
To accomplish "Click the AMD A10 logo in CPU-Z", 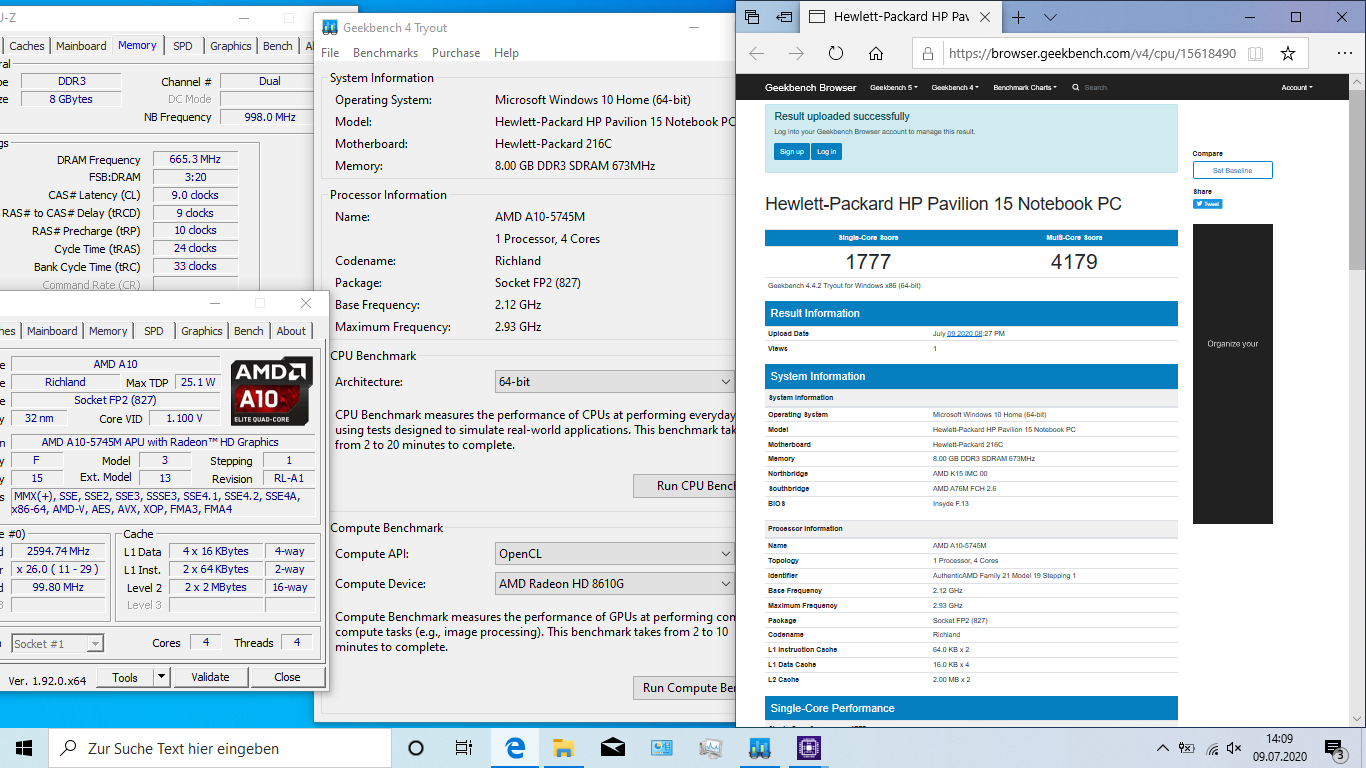I will [271, 389].
